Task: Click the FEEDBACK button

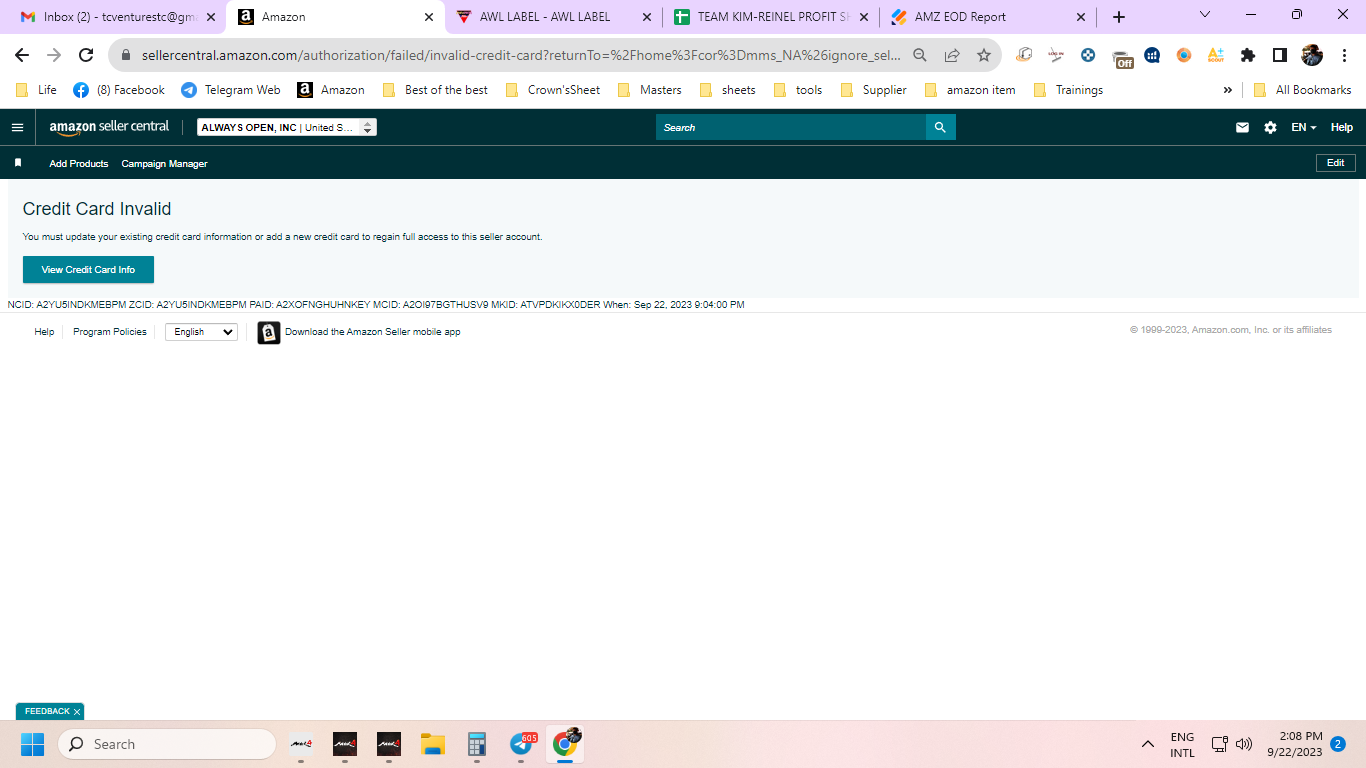Action: pyautogui.click(x=47, y=712)
